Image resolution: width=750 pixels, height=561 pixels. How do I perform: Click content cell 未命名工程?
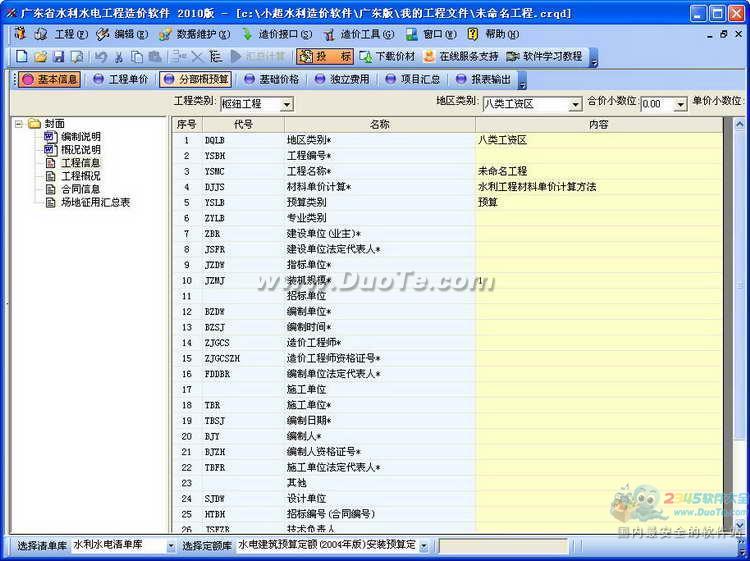point(599,171)
